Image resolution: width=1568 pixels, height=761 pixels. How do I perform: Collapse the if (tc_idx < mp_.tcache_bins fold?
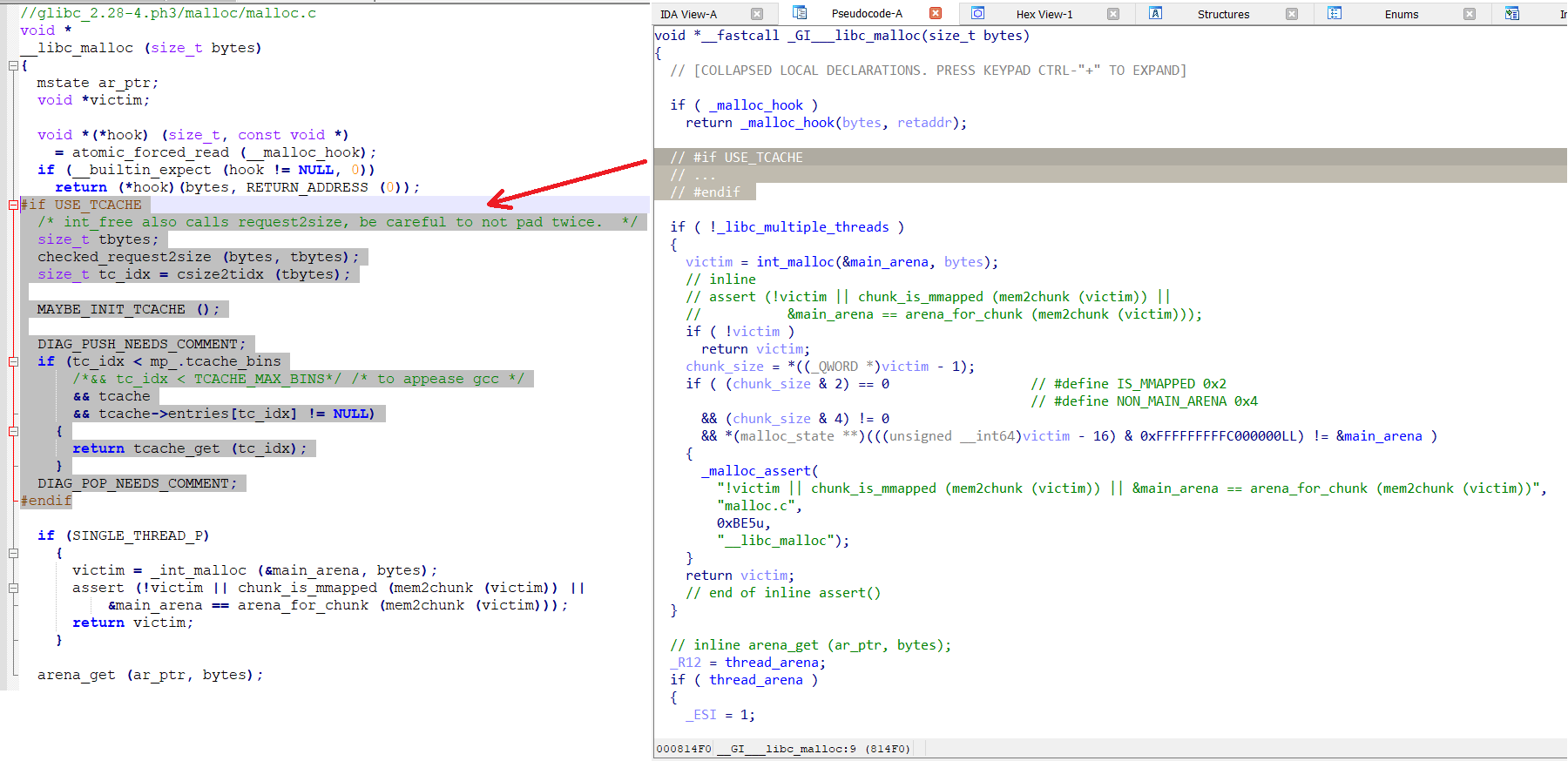pos(13,362)
